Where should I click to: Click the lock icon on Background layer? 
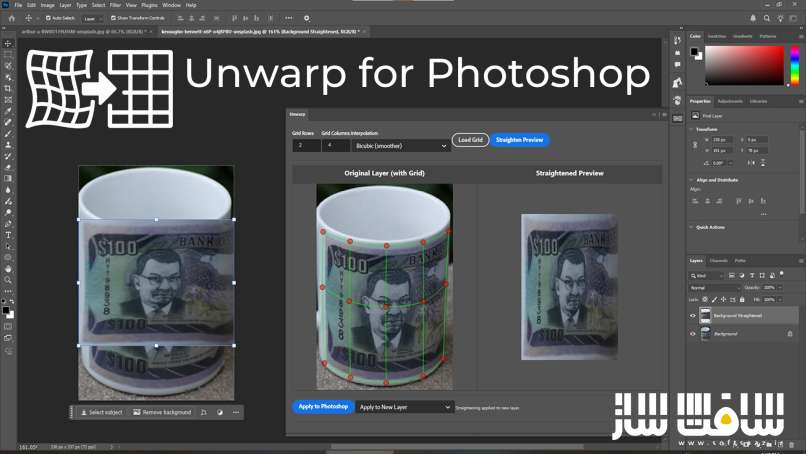pyautogui.click(x=790, y=334)
